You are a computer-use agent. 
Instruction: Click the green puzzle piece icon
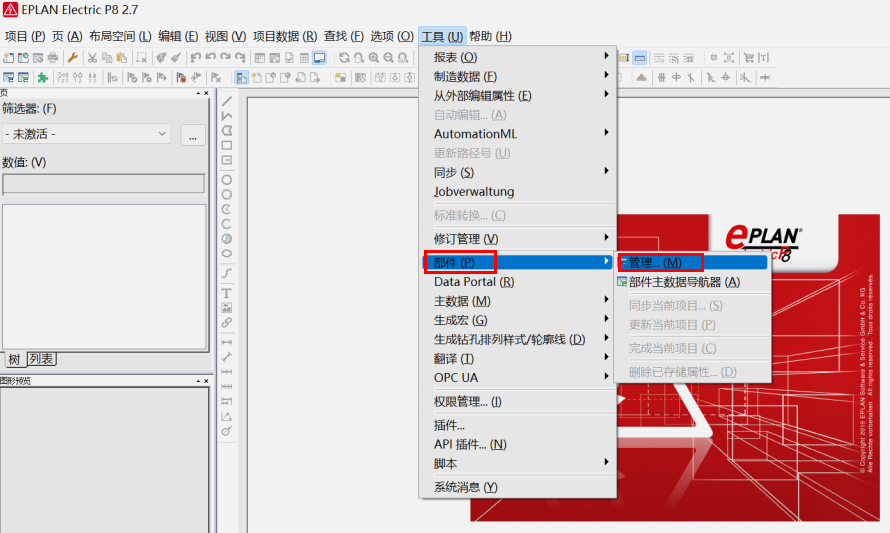[42, 77]
